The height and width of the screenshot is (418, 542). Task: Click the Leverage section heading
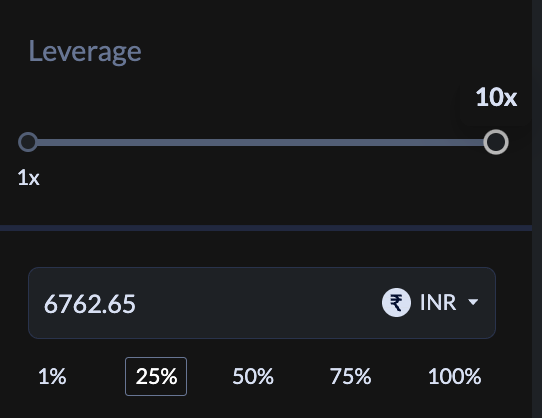click(85, 51)
